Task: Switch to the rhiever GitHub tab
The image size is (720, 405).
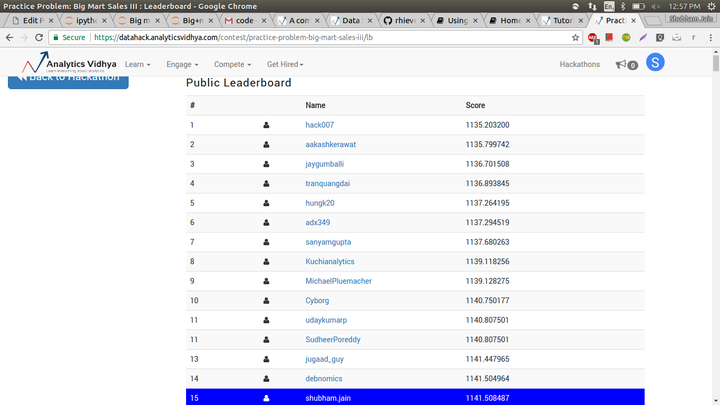Action: 404,20
